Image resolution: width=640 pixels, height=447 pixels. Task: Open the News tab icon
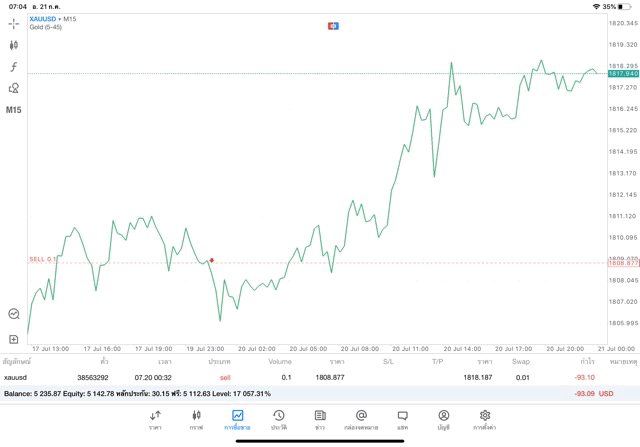[x=319, y=419]
